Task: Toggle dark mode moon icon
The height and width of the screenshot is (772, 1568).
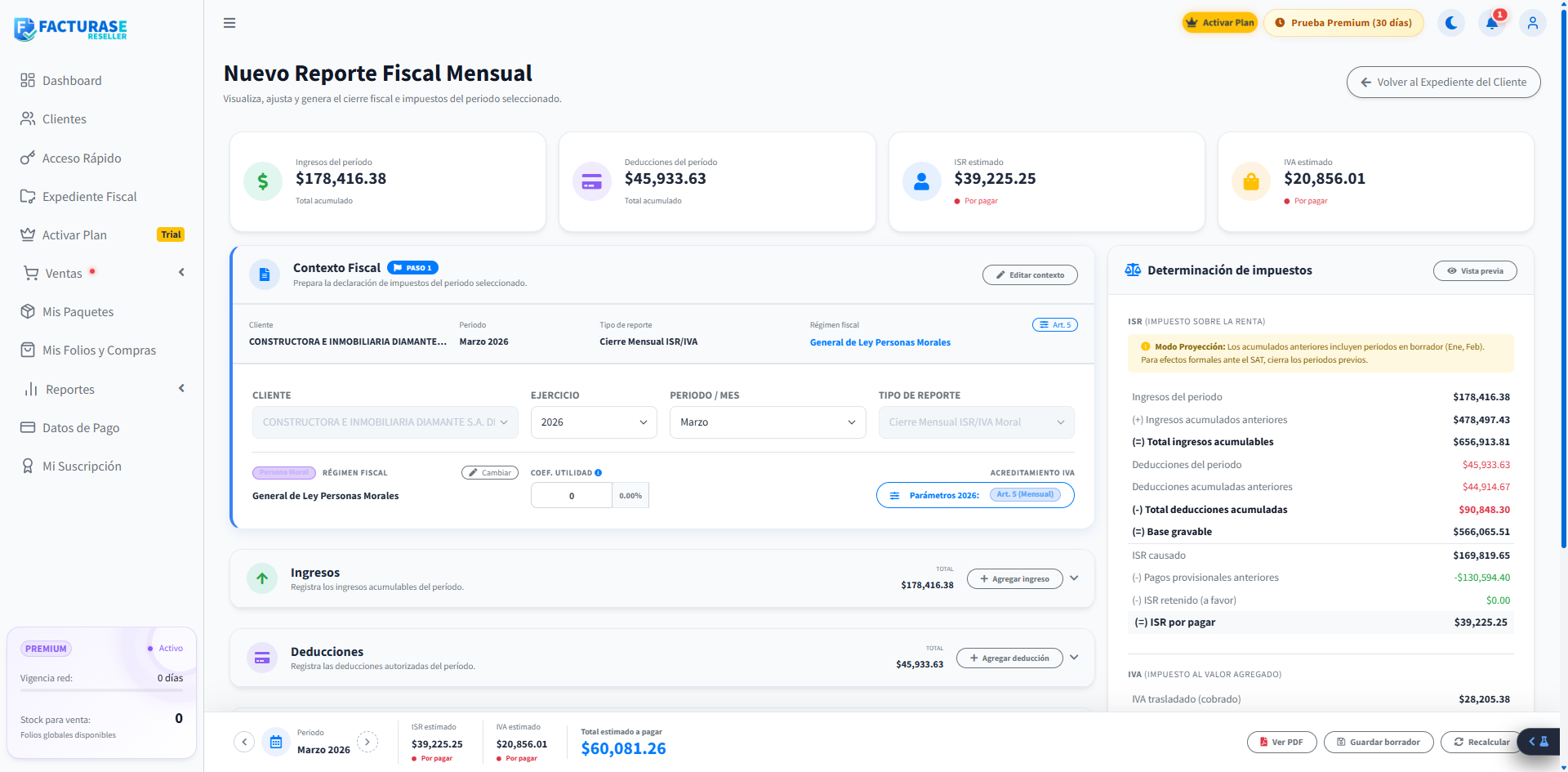Action: [x=1451, y=23]
